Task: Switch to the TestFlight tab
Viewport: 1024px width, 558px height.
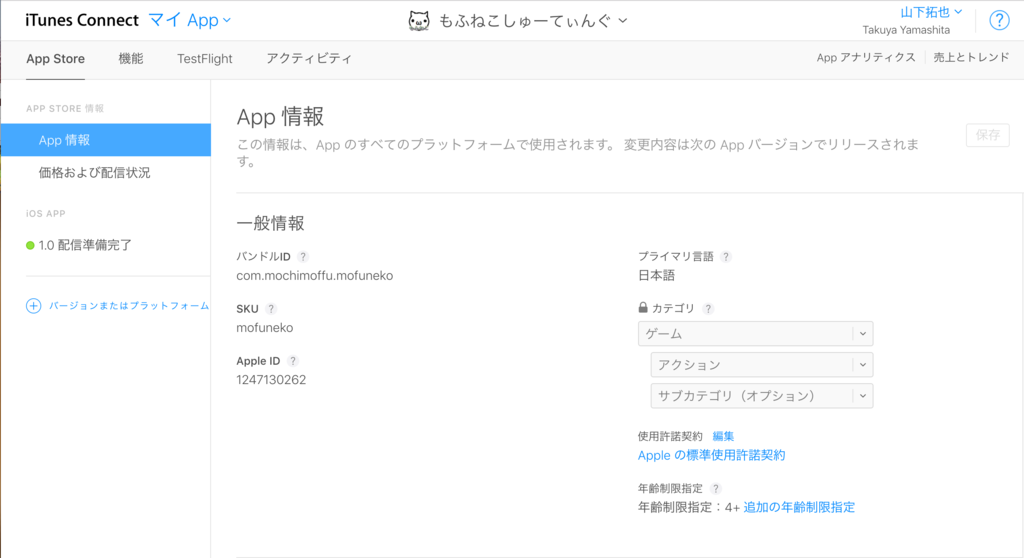Action: coord(204,59)
